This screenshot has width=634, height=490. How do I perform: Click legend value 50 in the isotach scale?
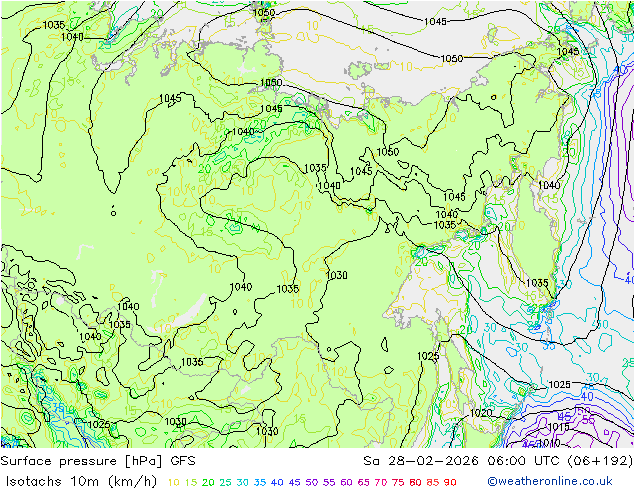312,482
